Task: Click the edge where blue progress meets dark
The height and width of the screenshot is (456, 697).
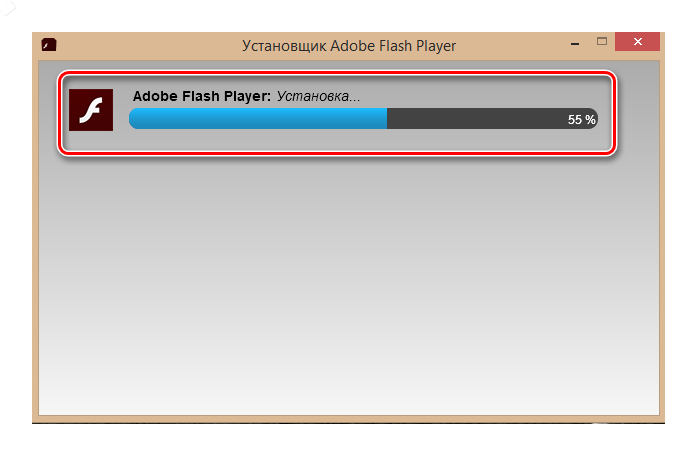Action: click(387, 119)
